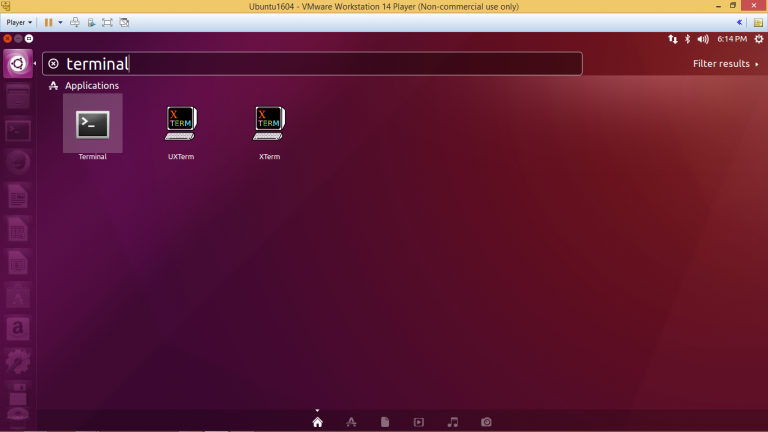The height and width of the screenshot is (432, 768).
Task: Open the network indicator in top panel
Action: click(x=673, y=39)
